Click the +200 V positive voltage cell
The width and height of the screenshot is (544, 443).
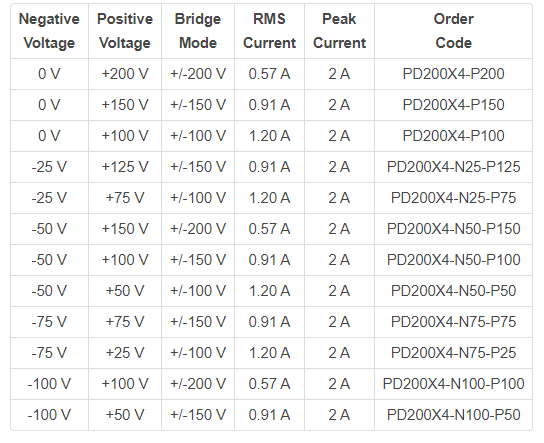point(125,74)
